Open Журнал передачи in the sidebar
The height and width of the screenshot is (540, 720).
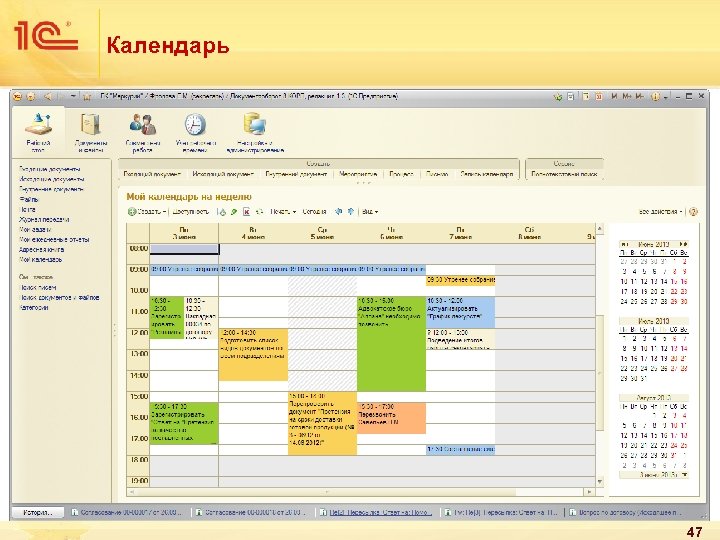[44, 219]
